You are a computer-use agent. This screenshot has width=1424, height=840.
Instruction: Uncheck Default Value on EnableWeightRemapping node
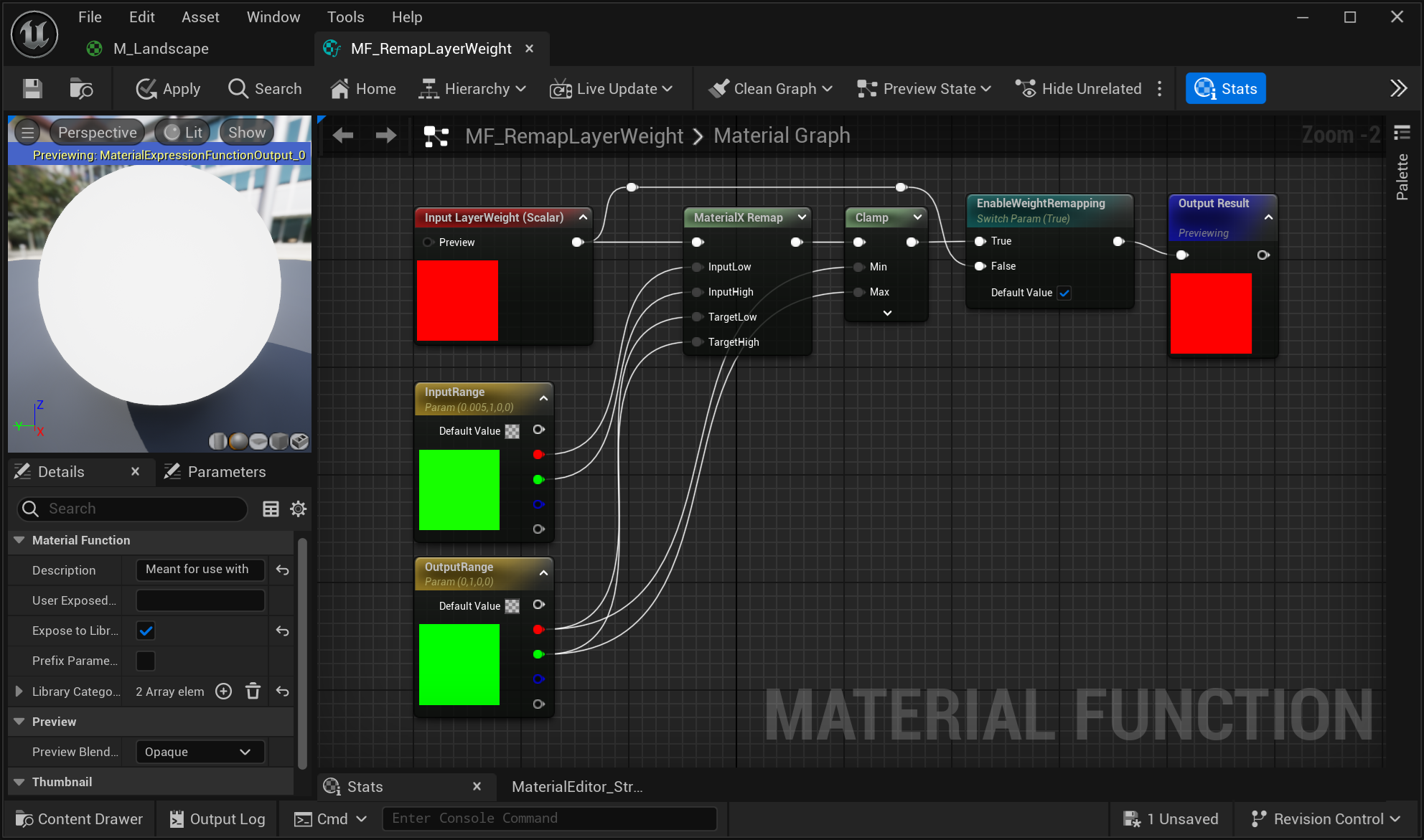point(1064,293)
